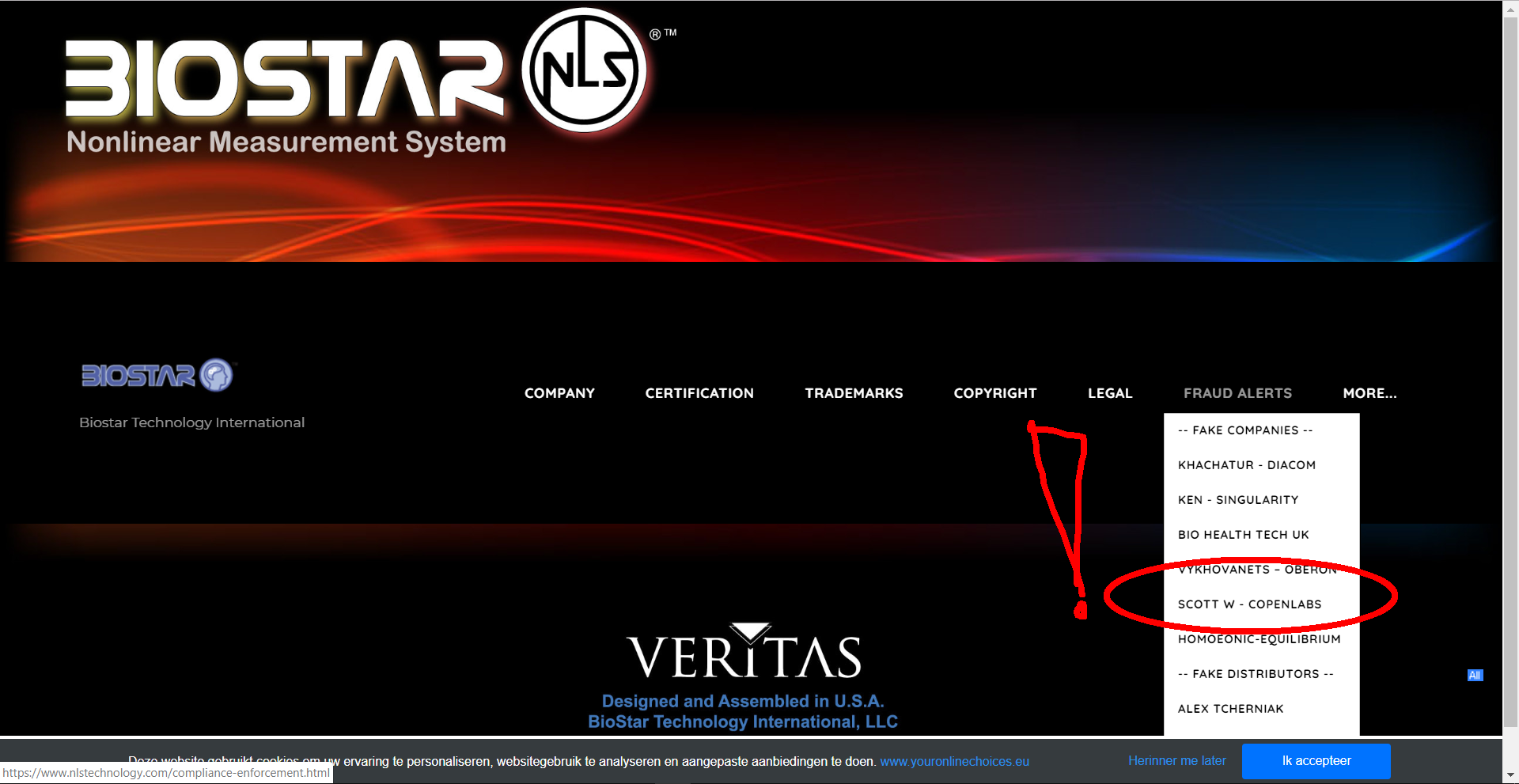Open the Company menu item
Screen dimensions: 1519x784
[559, 393]
